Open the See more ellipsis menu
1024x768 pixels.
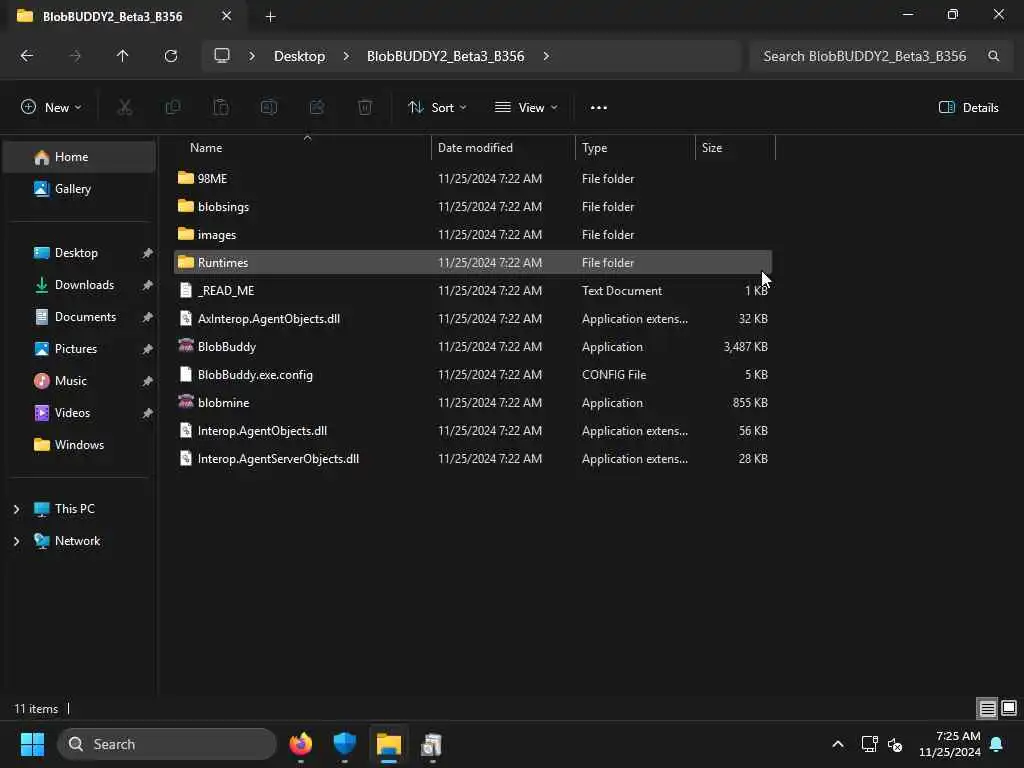coord(598,107)
